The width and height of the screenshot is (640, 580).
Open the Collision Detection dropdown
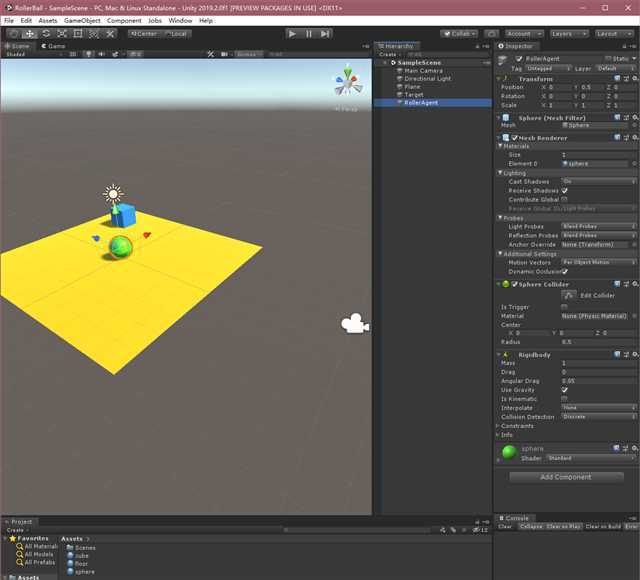point(599,417)
